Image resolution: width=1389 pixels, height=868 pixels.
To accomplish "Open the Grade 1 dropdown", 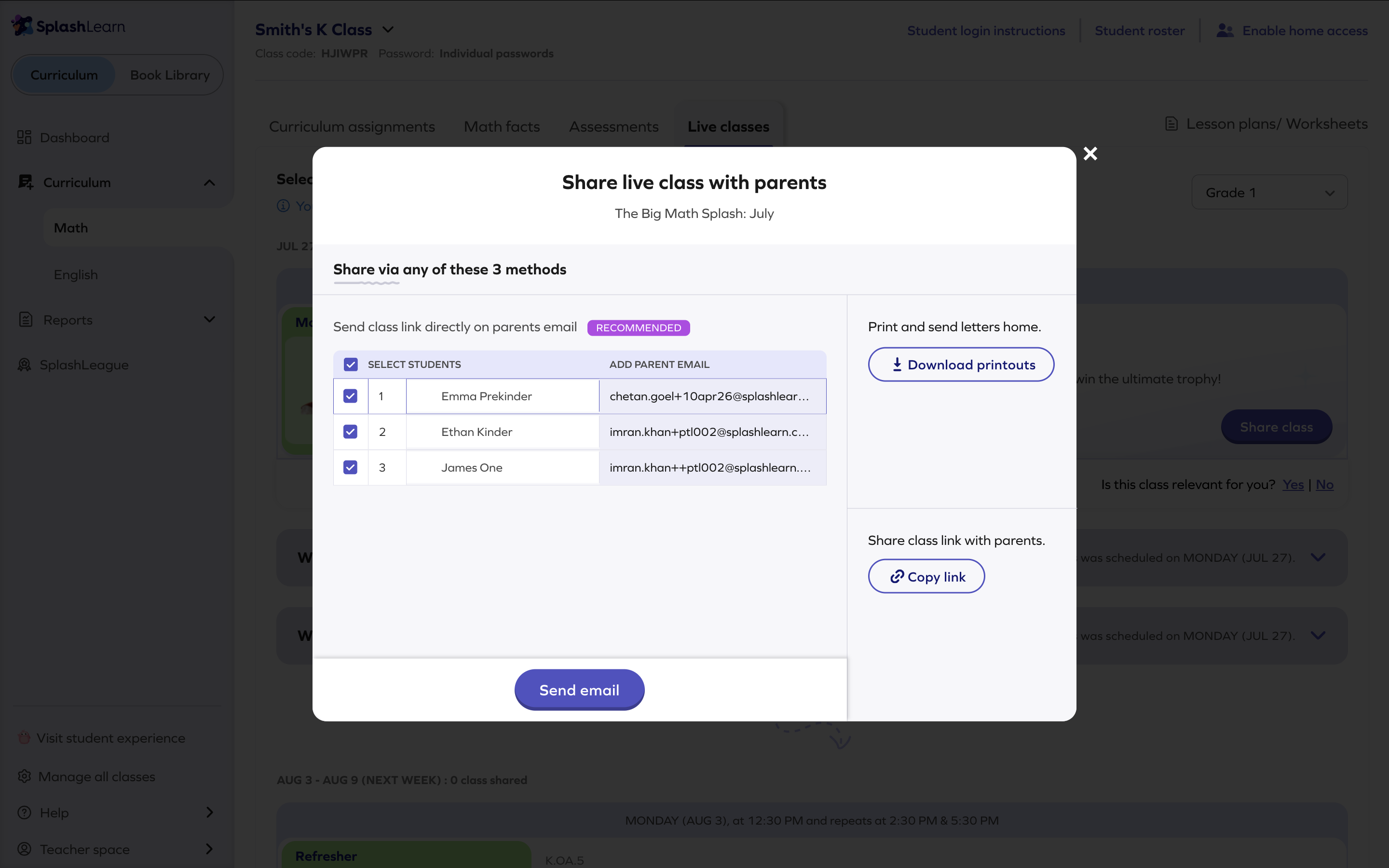I will tap(1269, 192).
